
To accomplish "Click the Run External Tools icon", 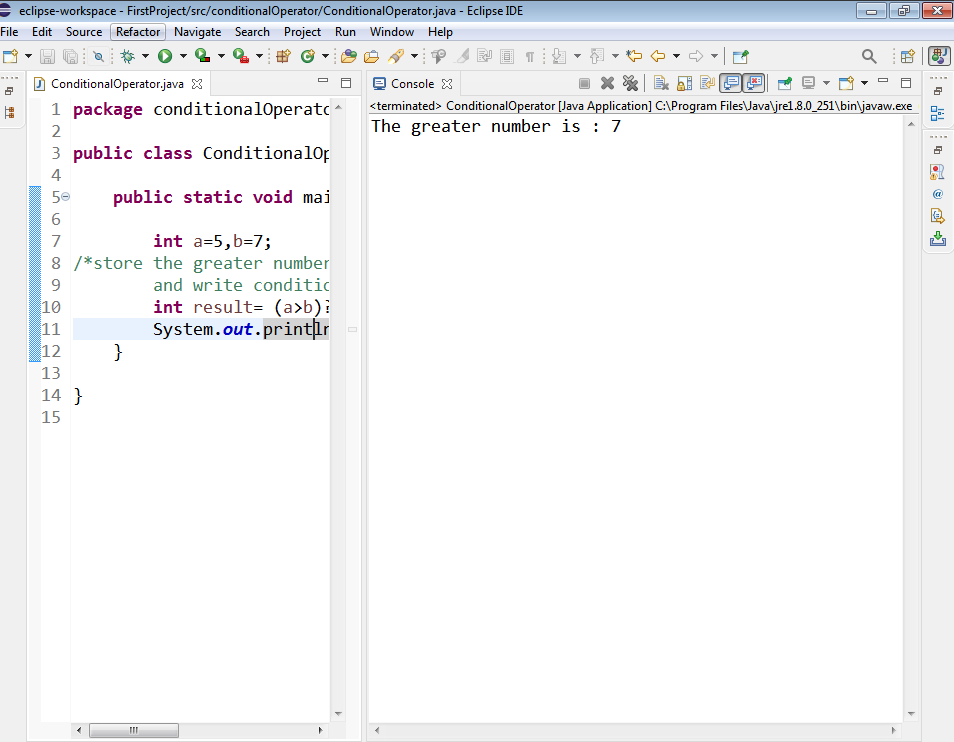I will pyautogui.click(x=241, y=57).
